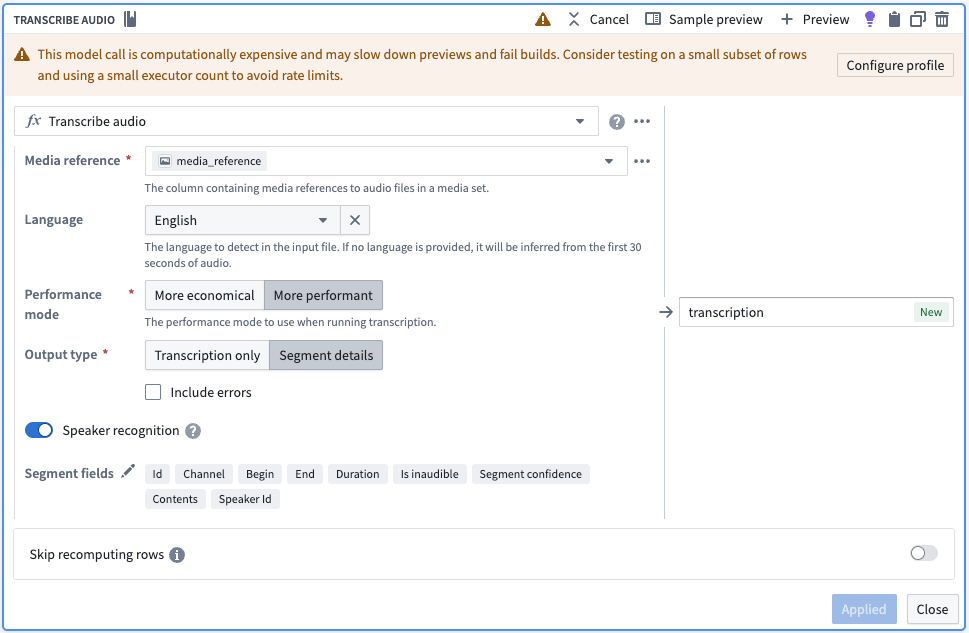
Task: Click info icon beside Skip recomputing rows
Action: click(x=177, y=555)
